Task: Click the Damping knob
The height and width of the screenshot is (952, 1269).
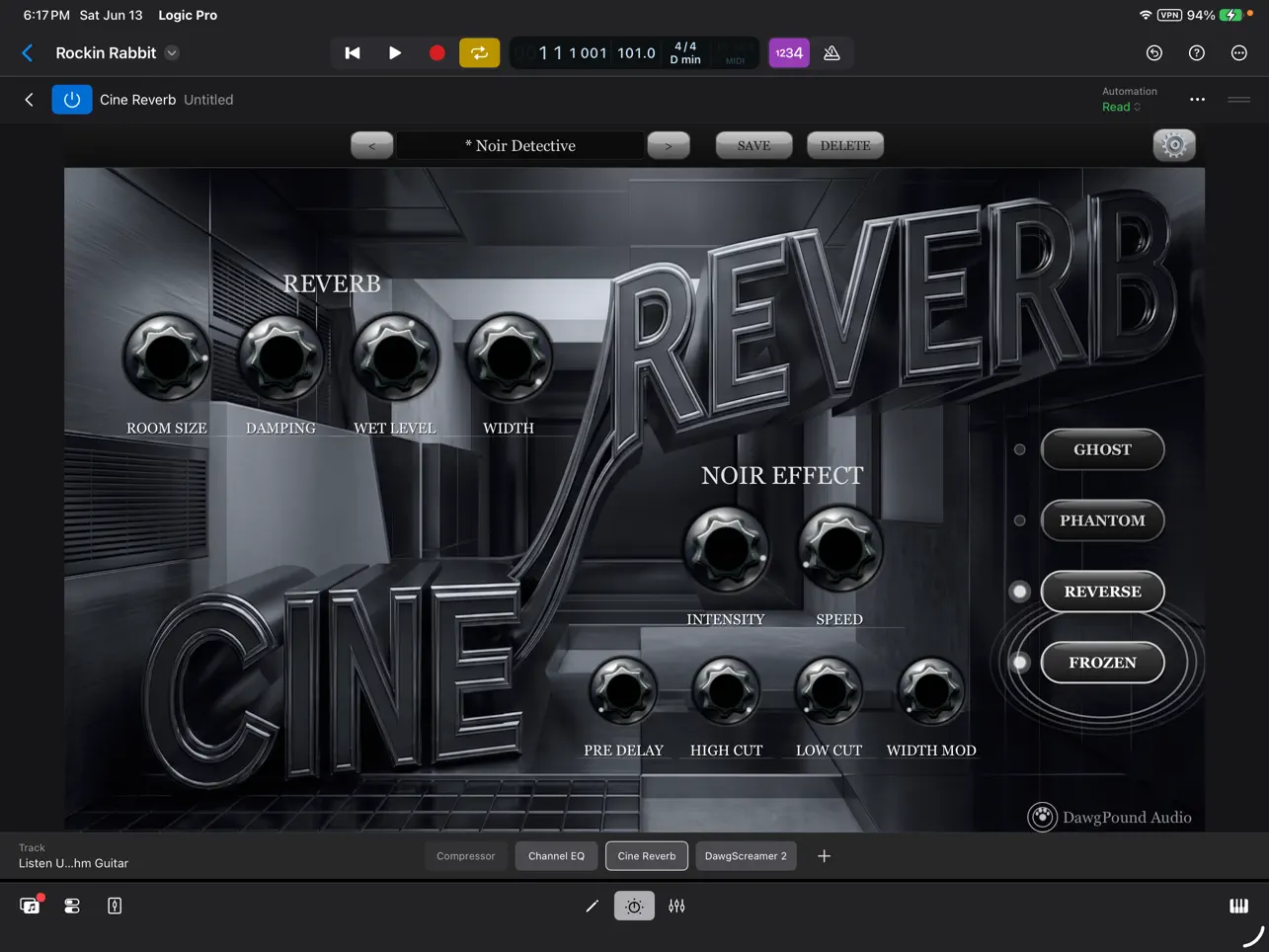Action: coord(281,357)
